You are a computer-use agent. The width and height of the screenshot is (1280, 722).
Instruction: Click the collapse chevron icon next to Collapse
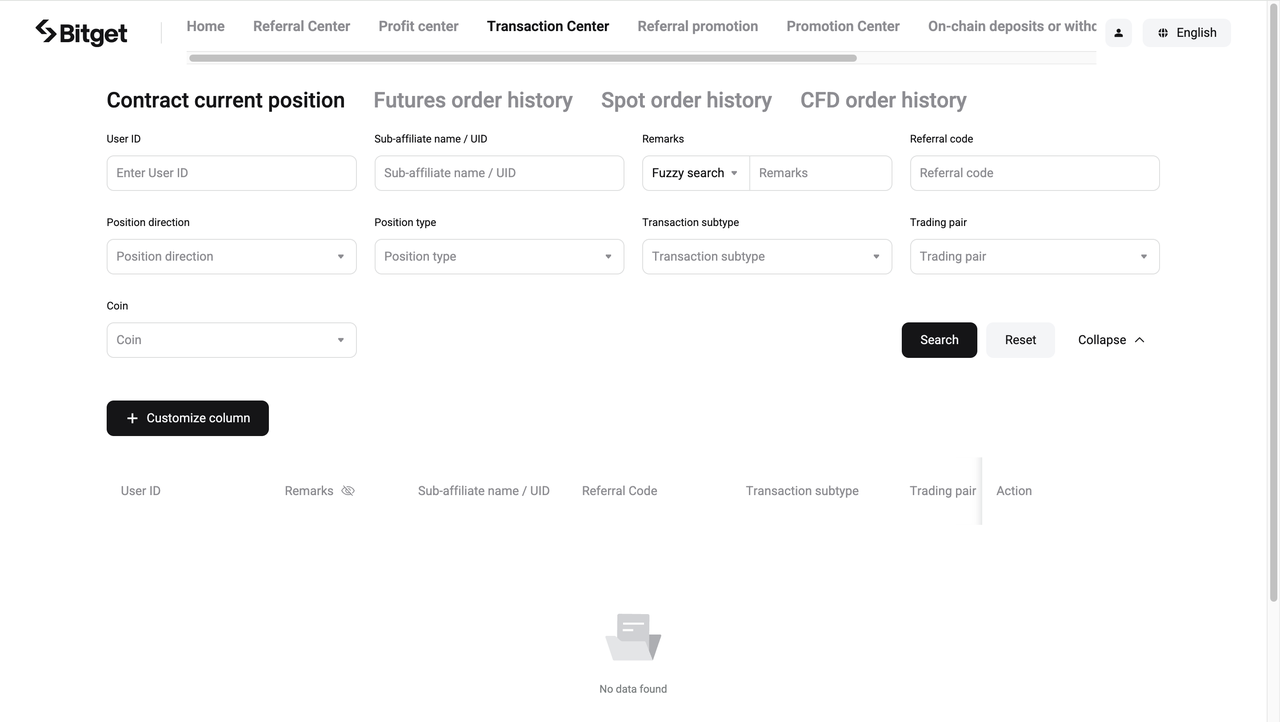click(1139, 339)
